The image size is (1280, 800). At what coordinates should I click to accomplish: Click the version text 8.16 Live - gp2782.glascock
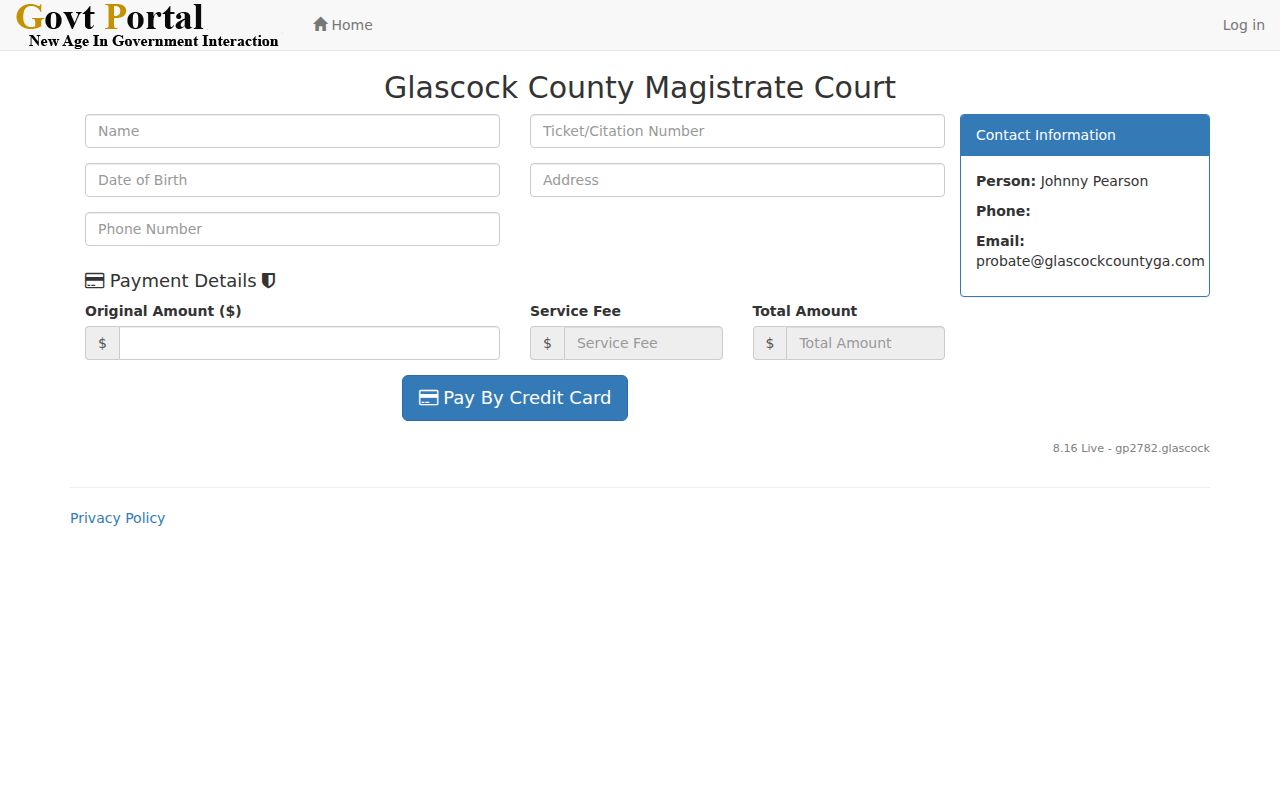(1131, 448)
